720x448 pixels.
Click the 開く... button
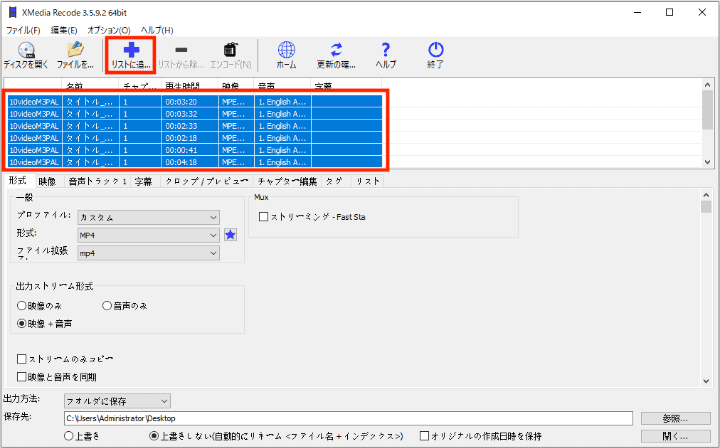click(675, 436)
